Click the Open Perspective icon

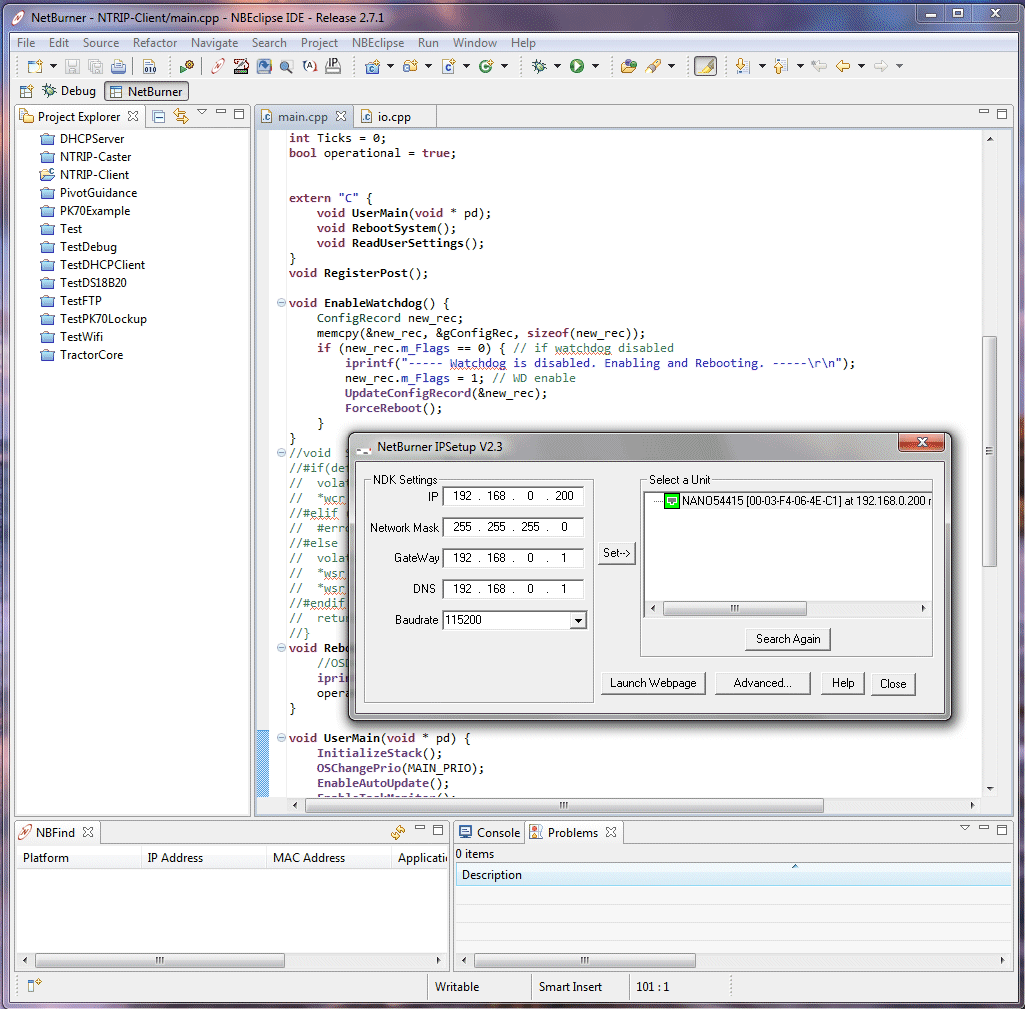26,91
